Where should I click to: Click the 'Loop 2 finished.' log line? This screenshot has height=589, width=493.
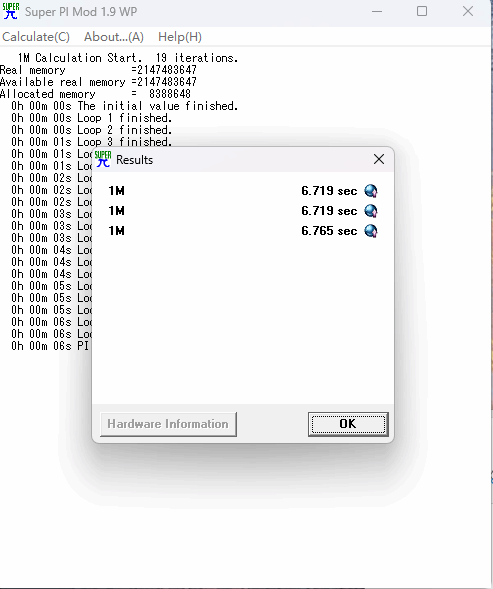91,130
